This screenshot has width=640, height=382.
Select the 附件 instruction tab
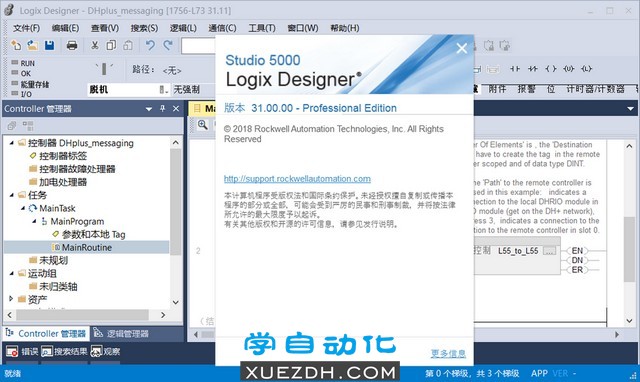497,89
